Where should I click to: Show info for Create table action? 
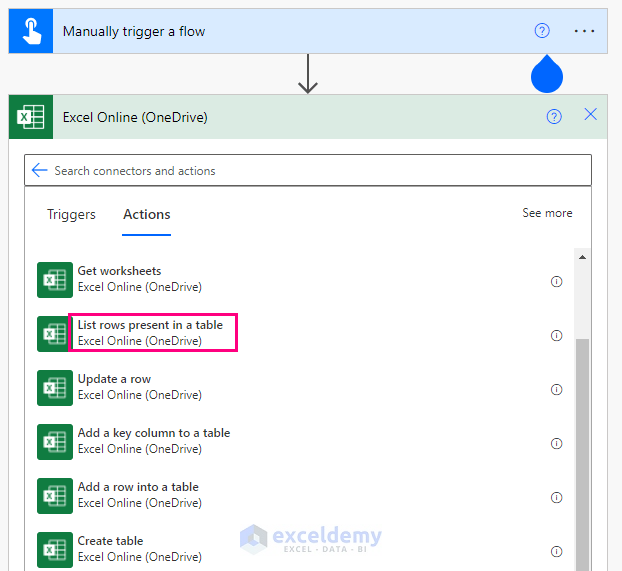pyautogui.click(x=557, y=552)
